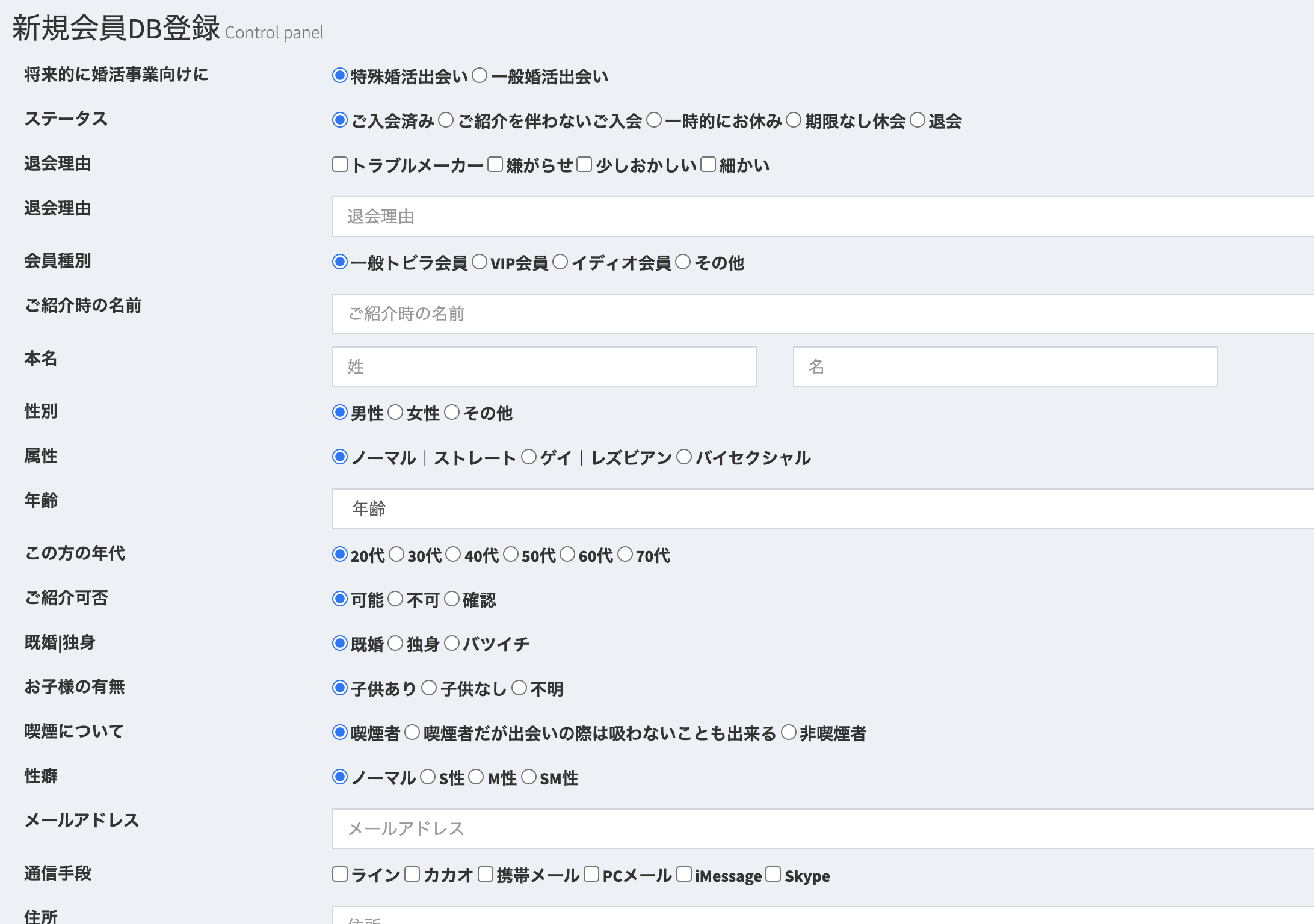Viewport: 1314px width, 924px height.
Task: Choose ゲイ｜レズビアン attribute
Action: 529,457
